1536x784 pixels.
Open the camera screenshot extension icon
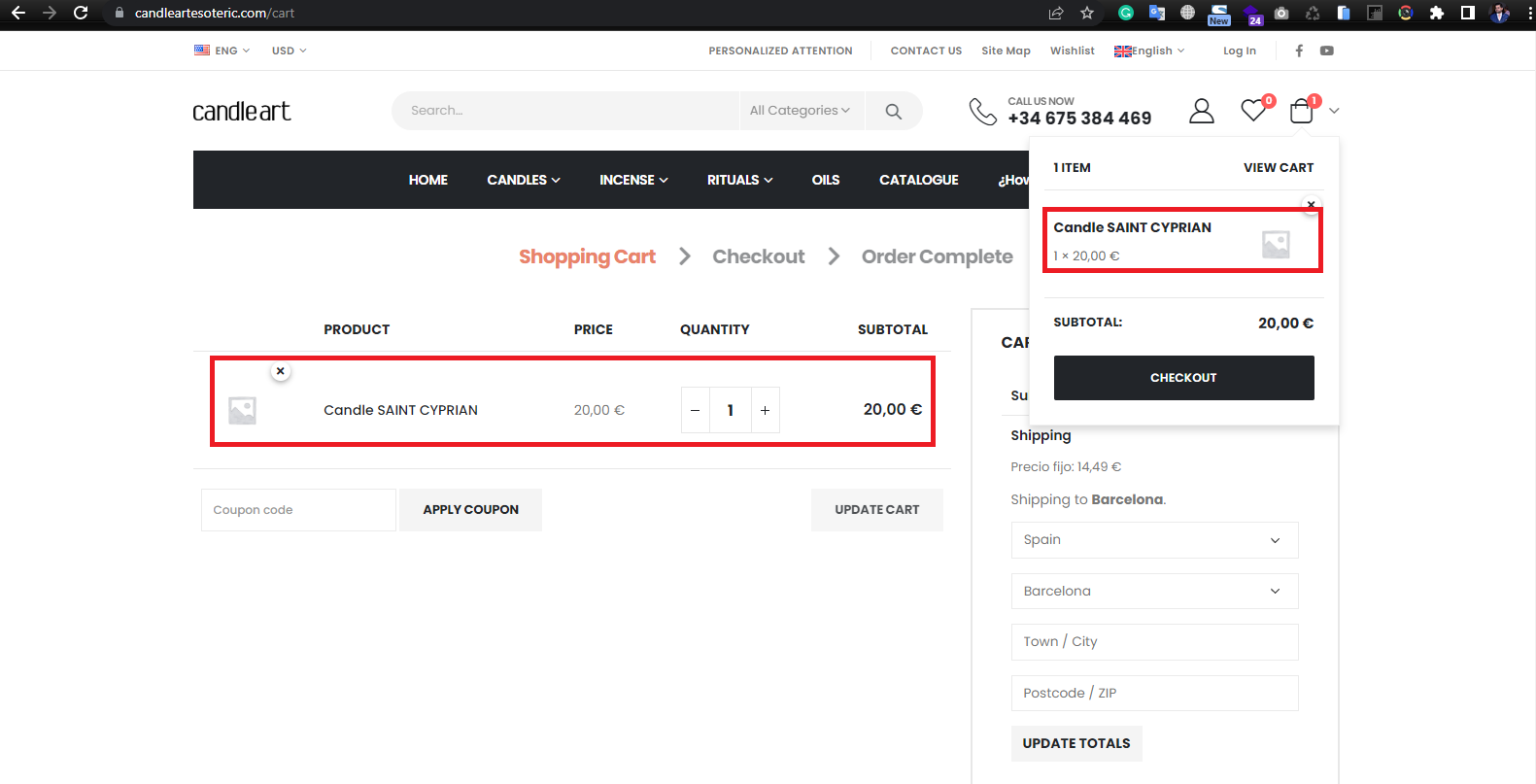coord(1281,13)
